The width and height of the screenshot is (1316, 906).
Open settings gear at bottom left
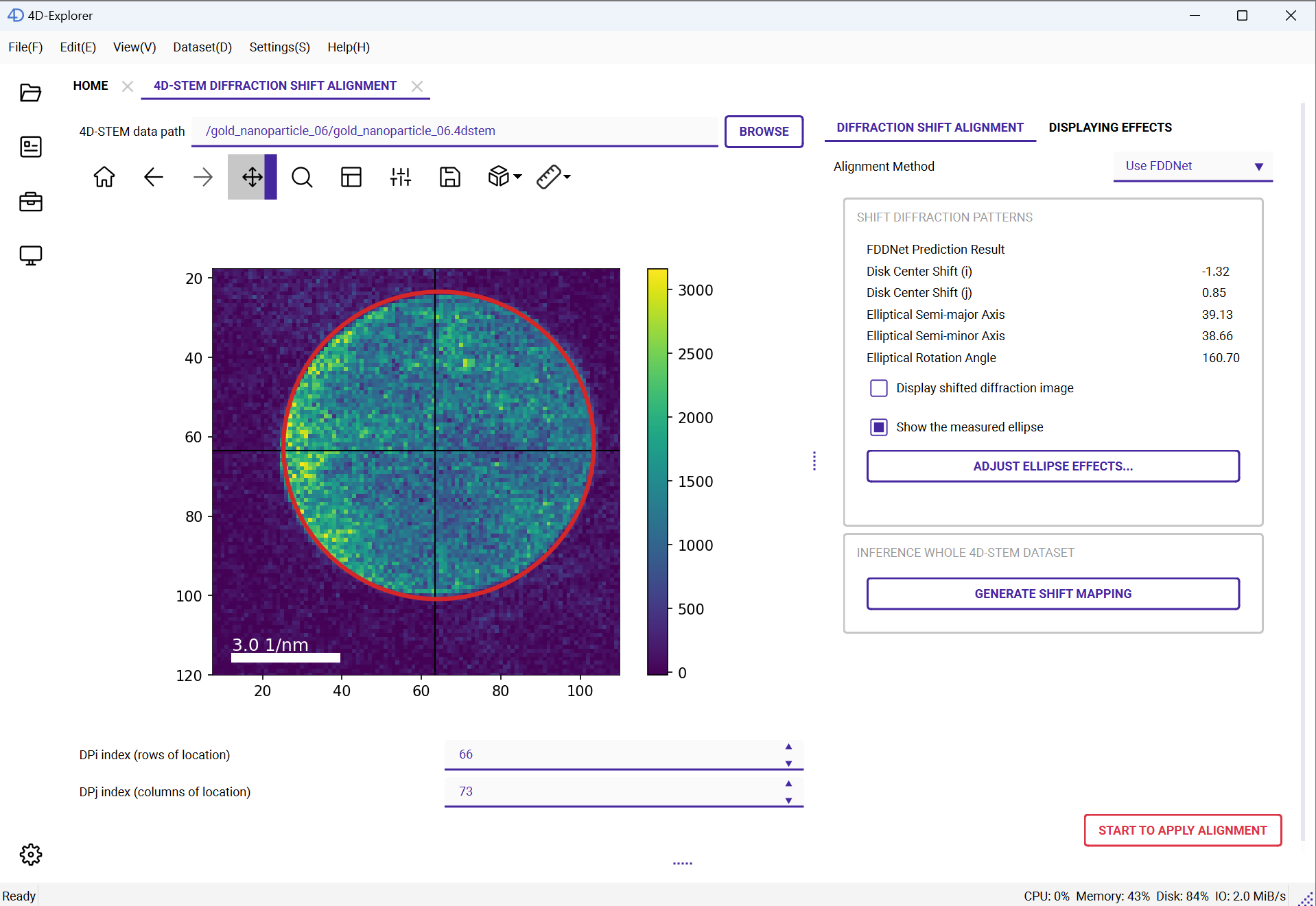tap(30, 855)
